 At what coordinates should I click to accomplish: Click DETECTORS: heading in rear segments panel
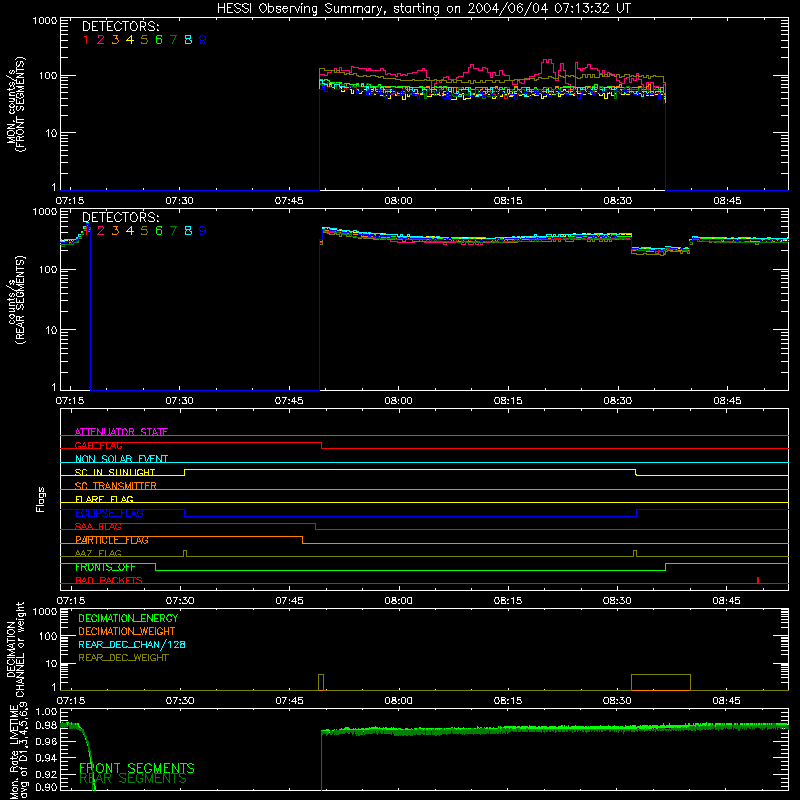click(x=120, y=217)
